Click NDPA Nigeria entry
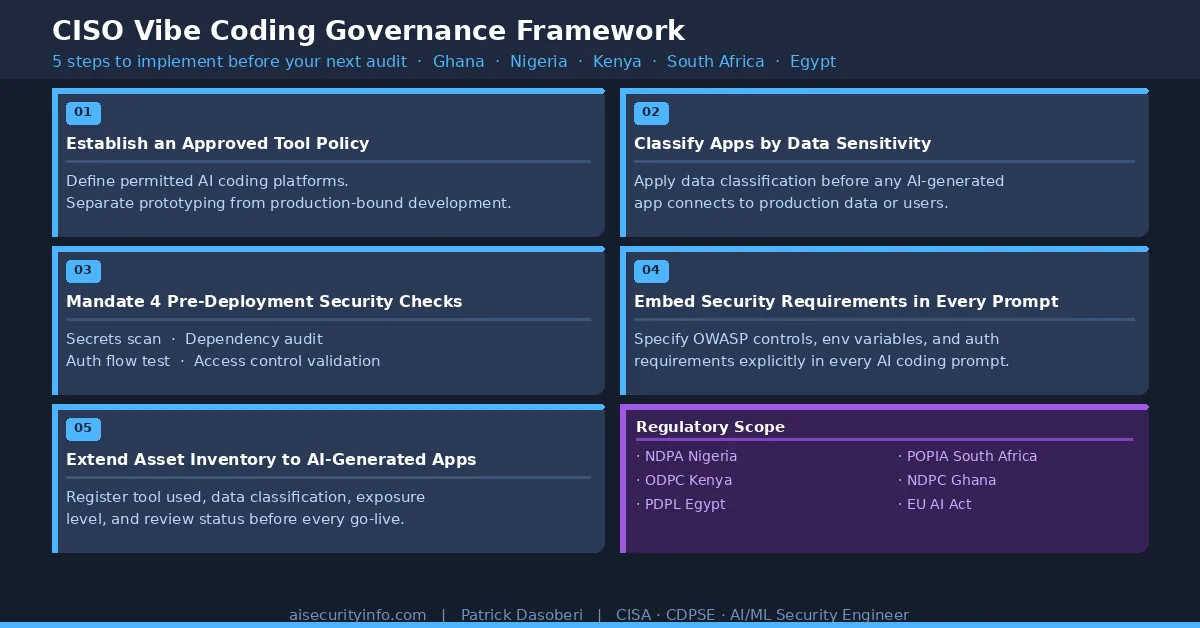Screen dimensions: 1200x628 pos(687,456)
